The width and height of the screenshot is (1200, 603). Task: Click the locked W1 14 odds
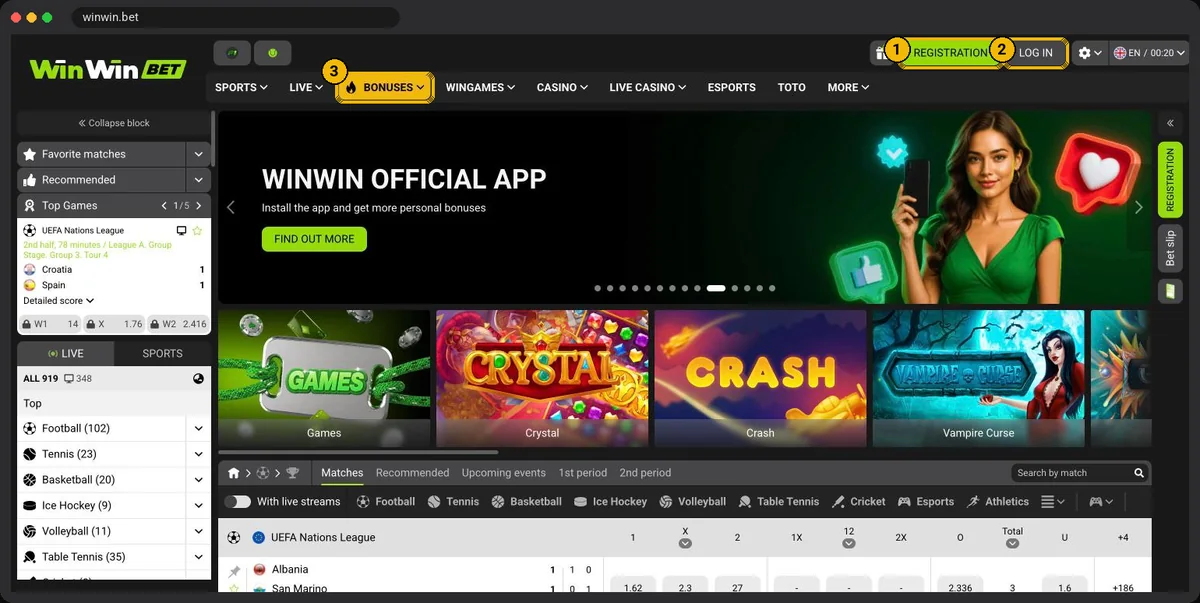tap(51, 324)
